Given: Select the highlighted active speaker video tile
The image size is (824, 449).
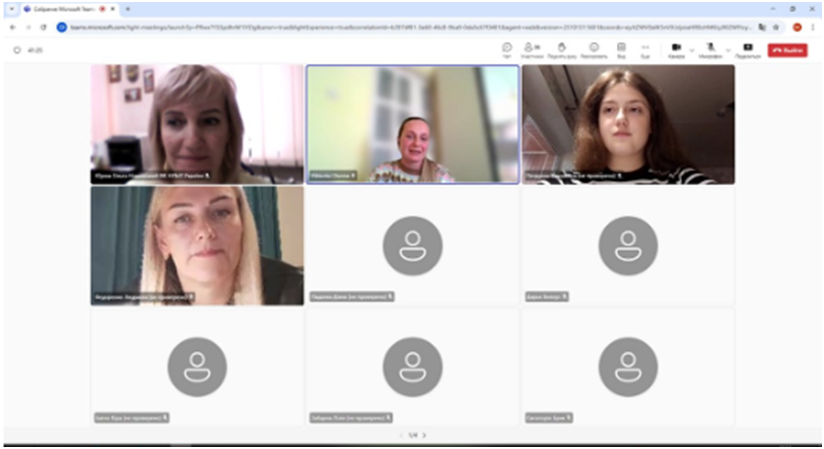Looking at the screenshot, I should click(413, 125).
